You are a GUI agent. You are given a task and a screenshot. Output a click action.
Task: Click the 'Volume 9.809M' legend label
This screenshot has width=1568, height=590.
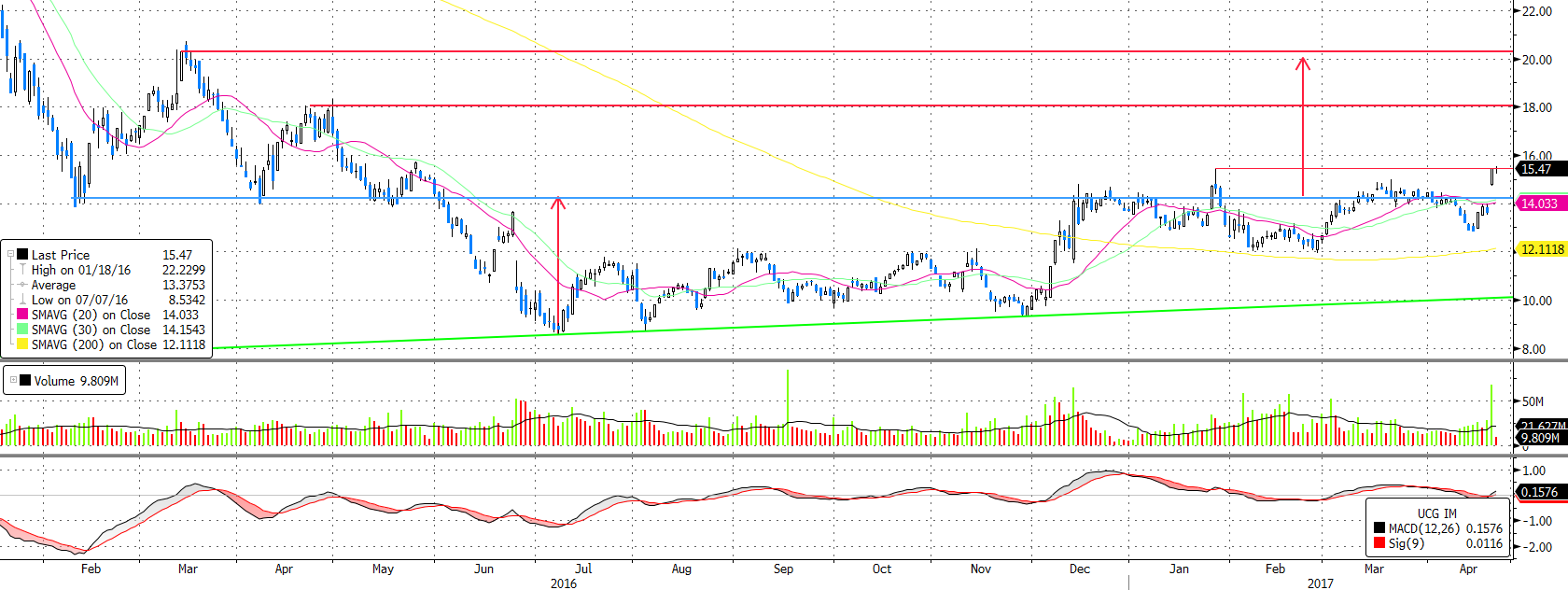tap(77, 381)
